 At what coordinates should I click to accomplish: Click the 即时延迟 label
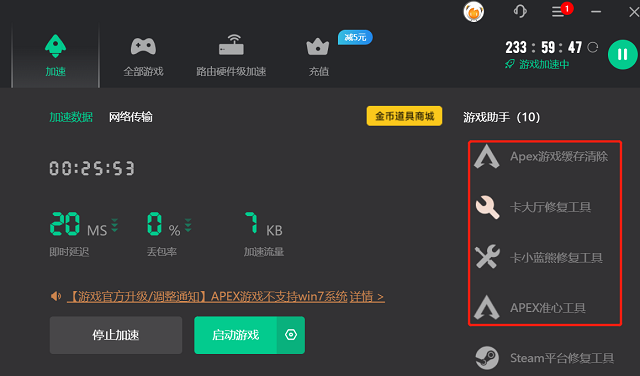coord(69,252)
